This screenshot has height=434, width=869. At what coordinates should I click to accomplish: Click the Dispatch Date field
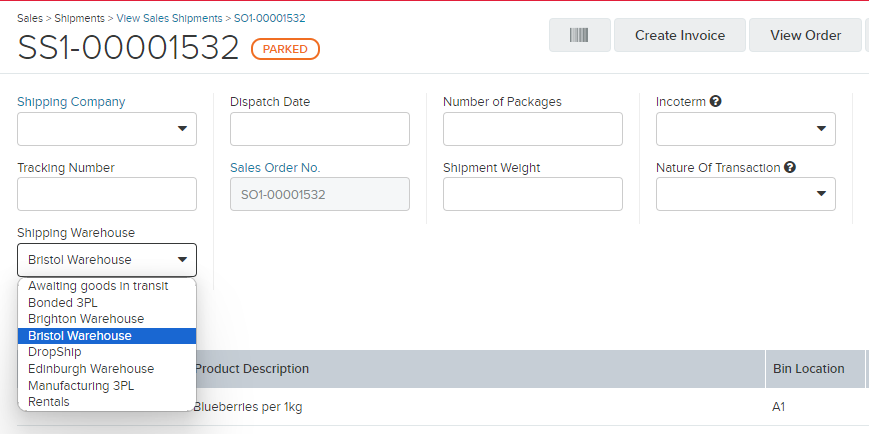320,129
